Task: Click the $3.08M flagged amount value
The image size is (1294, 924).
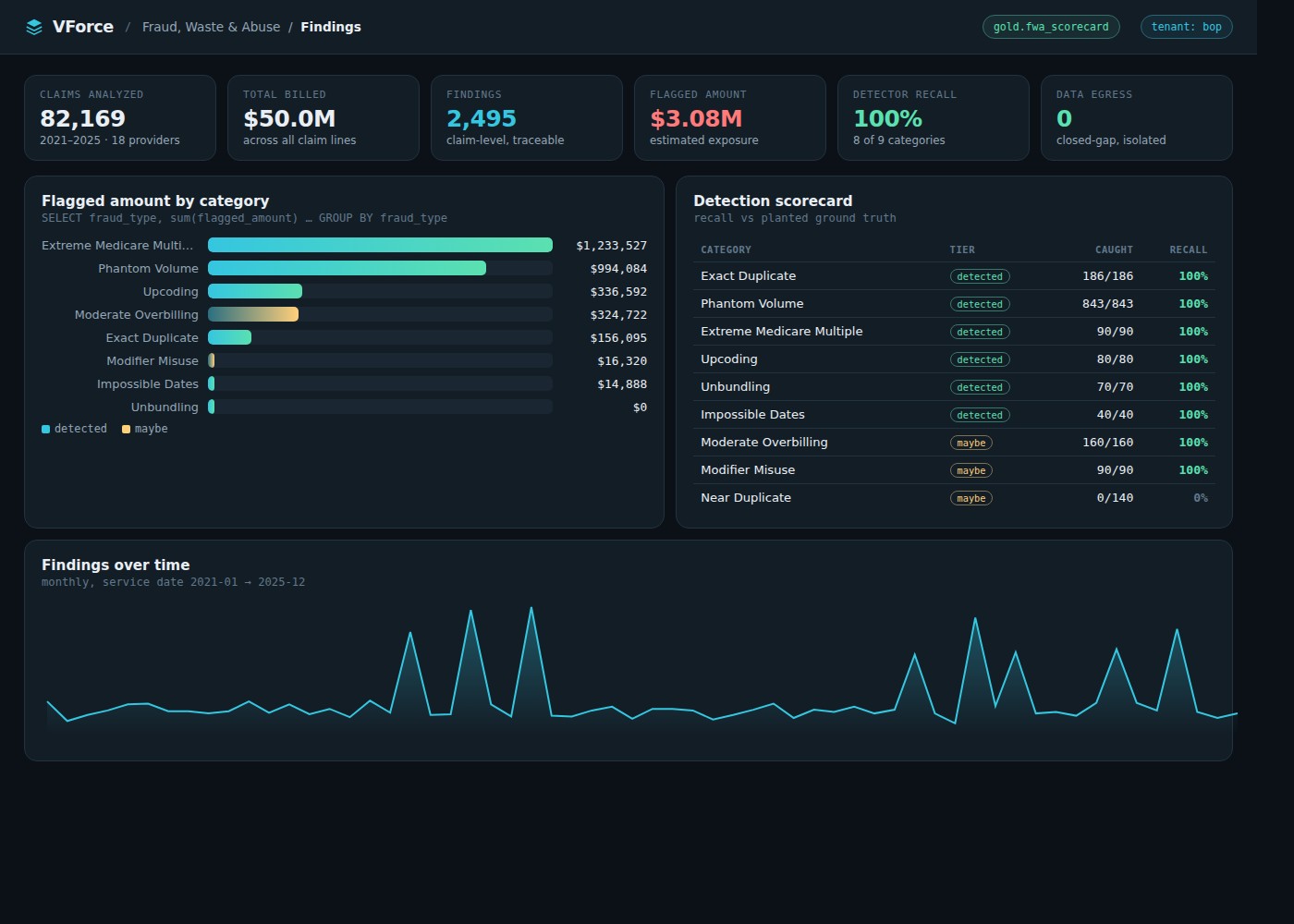Action: pos(696,118)
